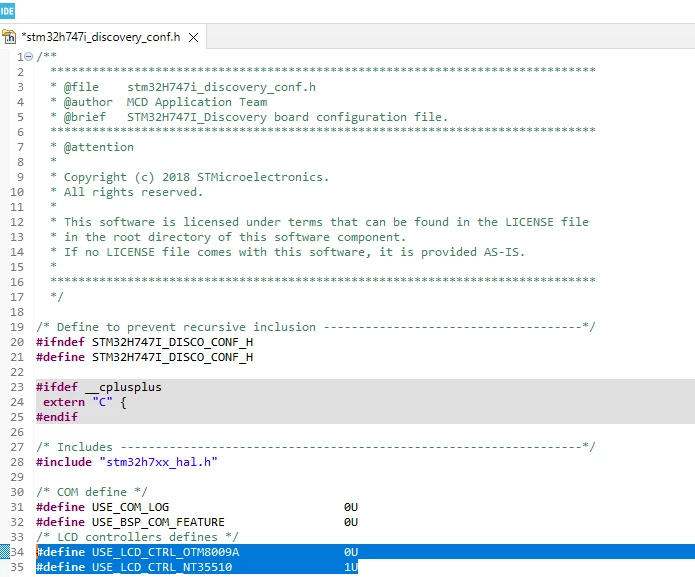Select the stm32h747i_discovery_conf.h editor tab
Image resolution: width=695 pixels, height=577 pixels.
tap(103, 37)
